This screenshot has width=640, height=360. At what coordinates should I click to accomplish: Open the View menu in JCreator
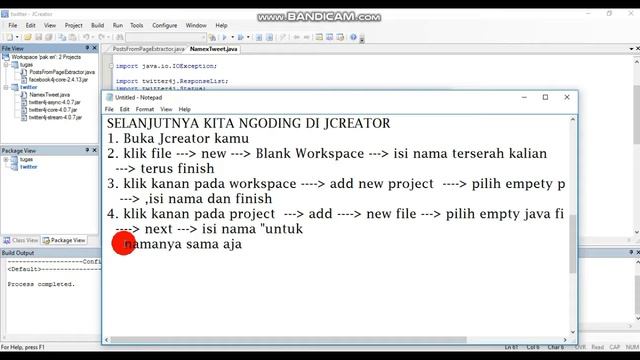pos(50,25)
